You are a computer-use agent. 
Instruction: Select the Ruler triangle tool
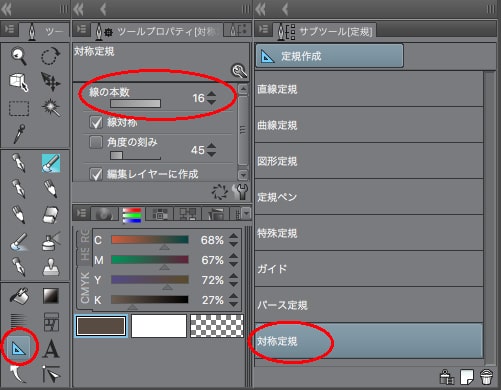point(19,348)
